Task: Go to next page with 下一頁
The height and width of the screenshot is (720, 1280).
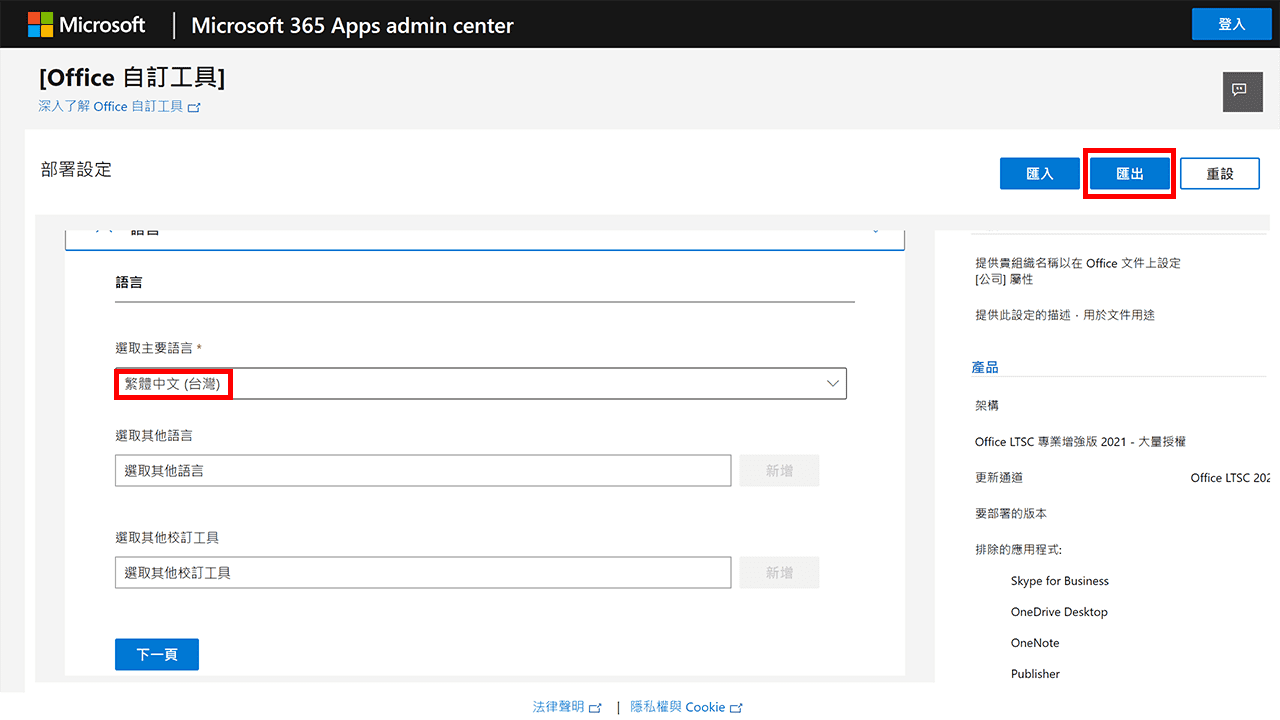Action: (157, 654)
